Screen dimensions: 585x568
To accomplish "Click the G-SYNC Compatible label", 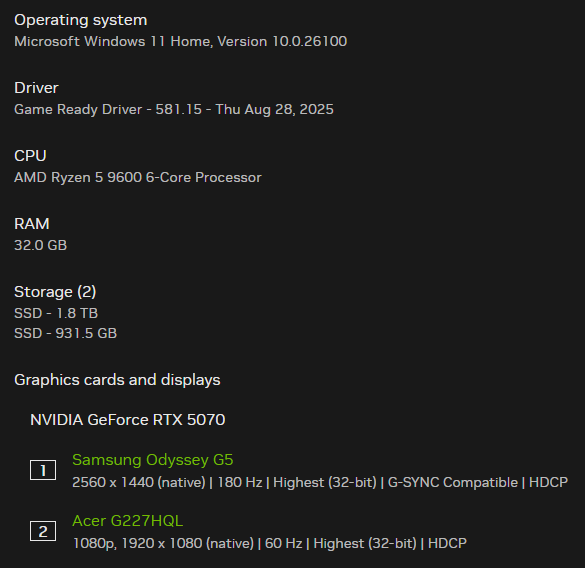I will (453, 483).
